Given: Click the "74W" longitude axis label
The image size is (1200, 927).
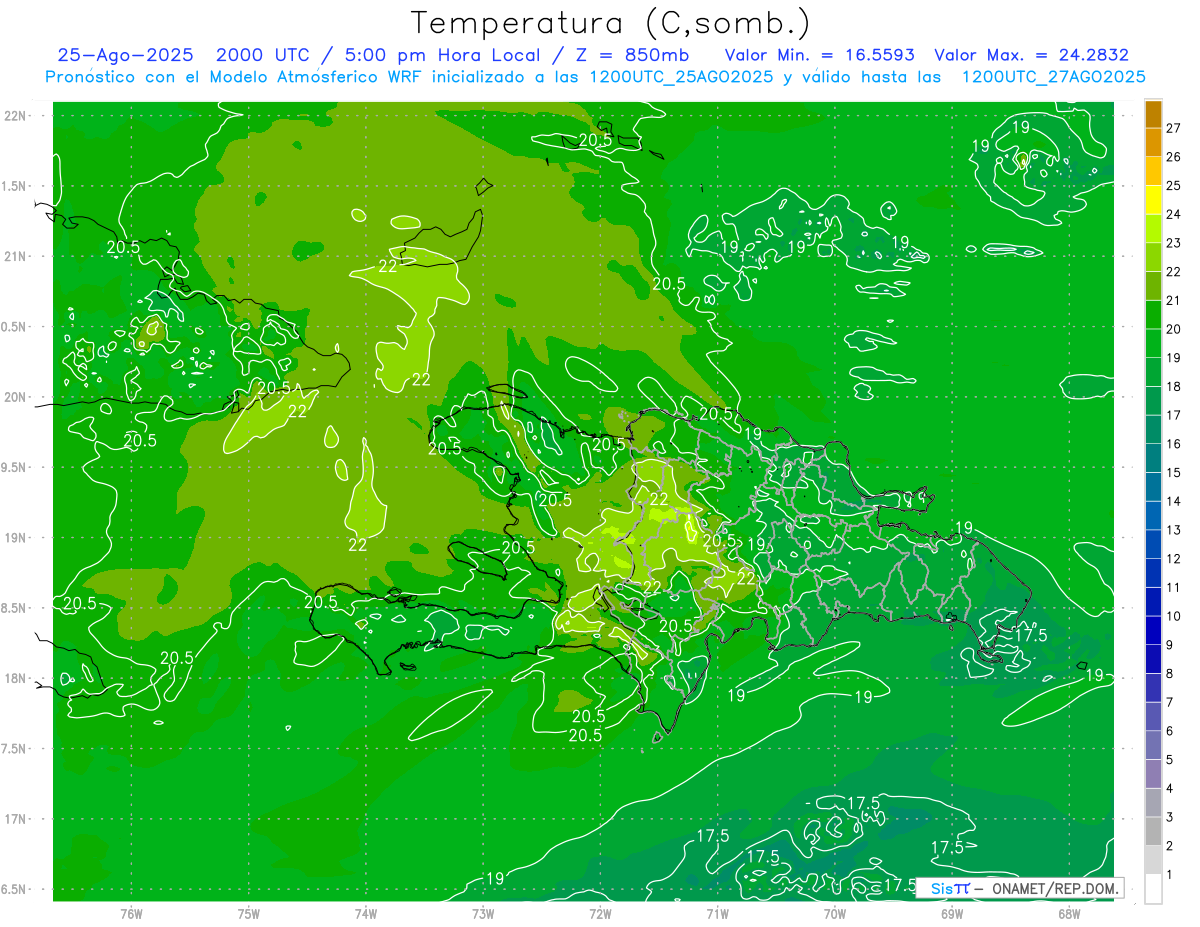Looking at the screenshot, I should coord(366,914).
